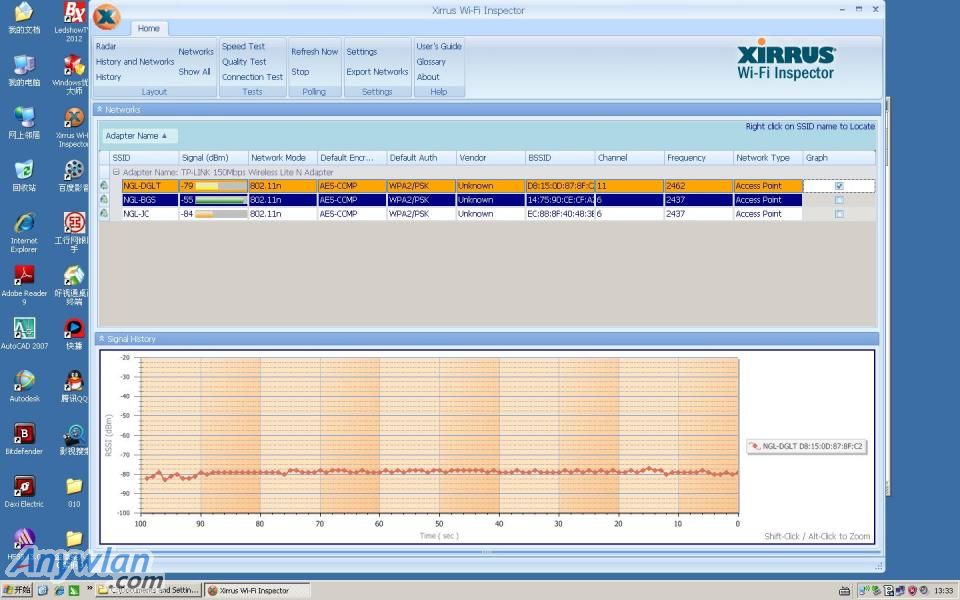Select Radar layout in the ribbon
Image resolution: width=960 pixels, height=600 pixels.
click(106, 46)
